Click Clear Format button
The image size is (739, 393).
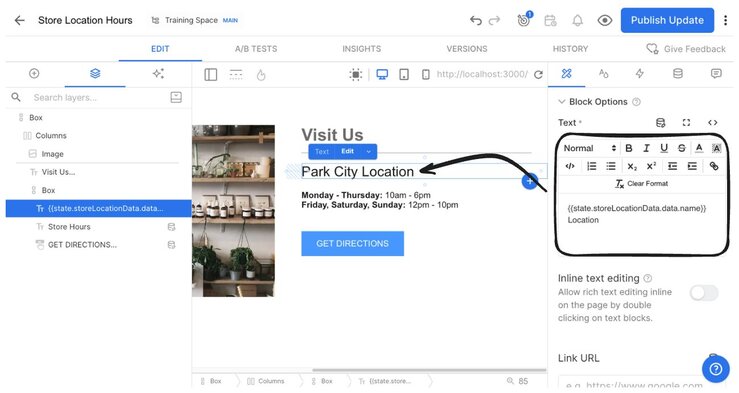pyautogui.click(x=641, y=184)
